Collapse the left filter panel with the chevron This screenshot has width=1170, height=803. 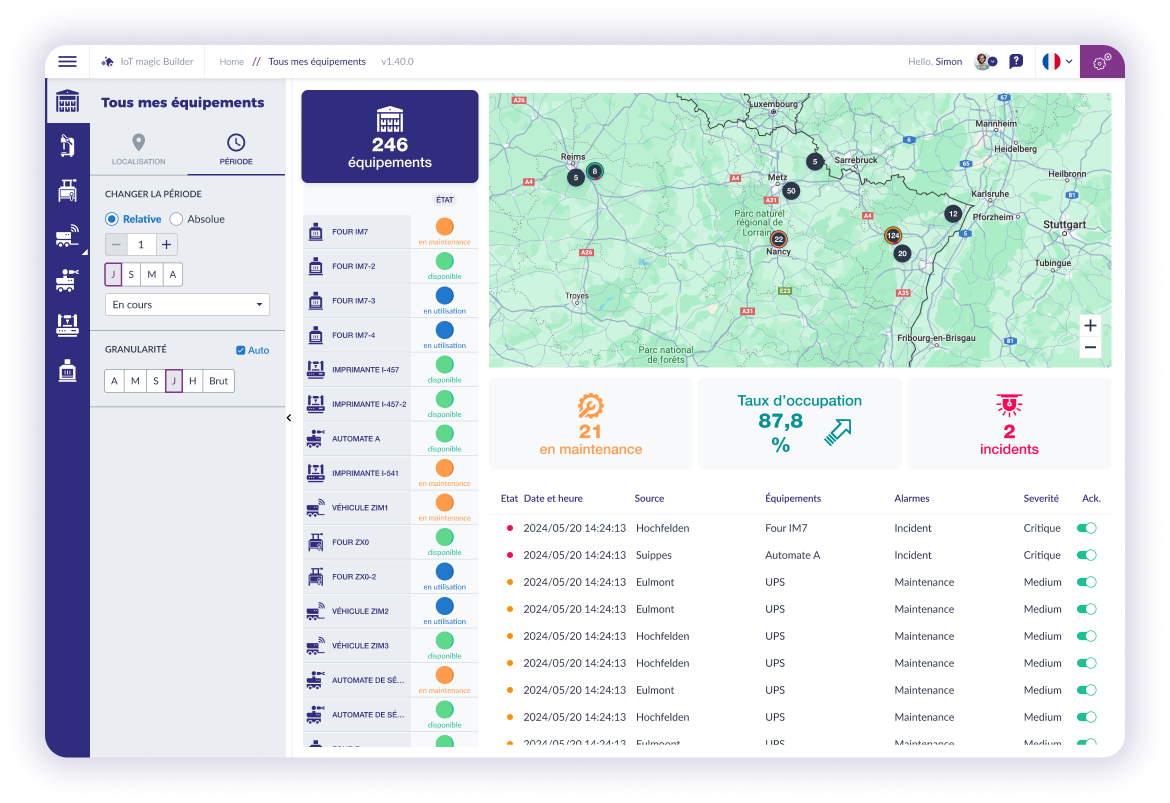[289, 417]
